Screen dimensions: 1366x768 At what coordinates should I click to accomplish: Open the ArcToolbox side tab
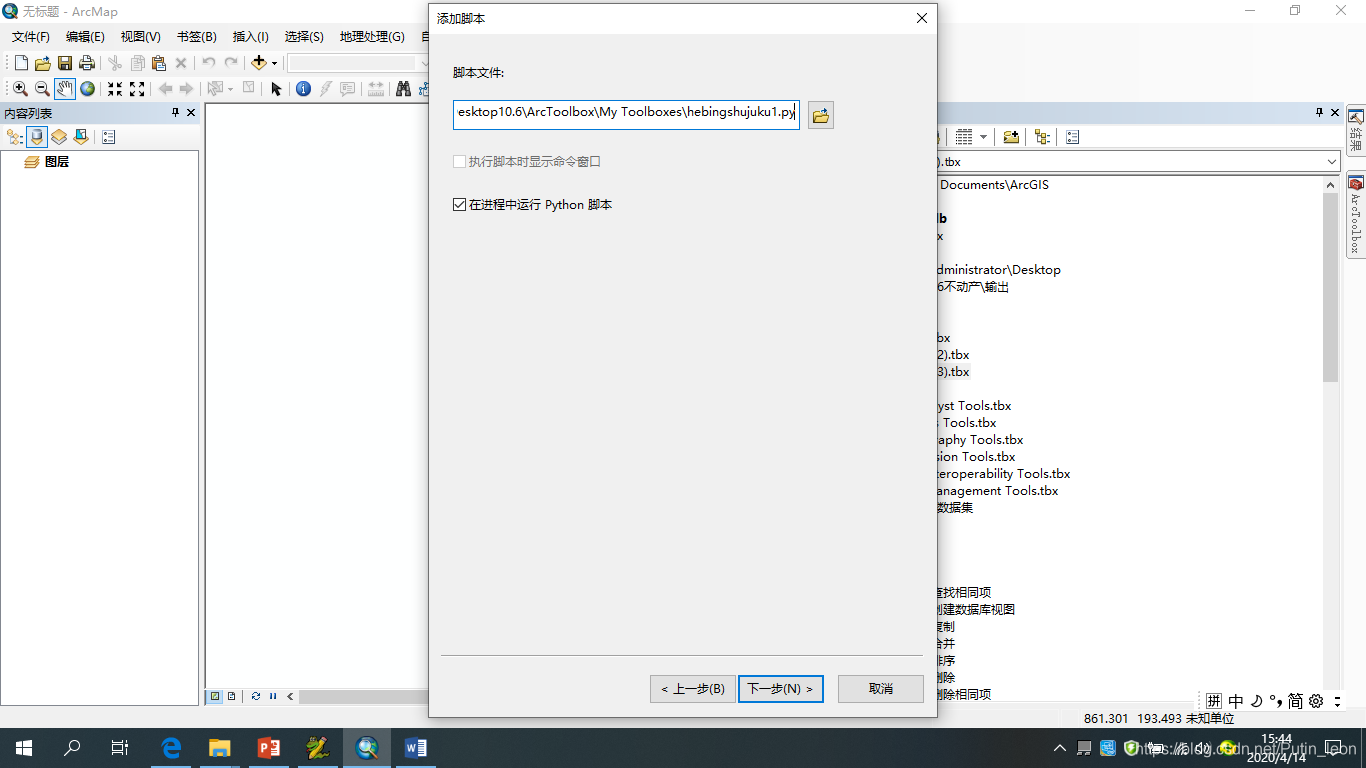point(1356,217)
